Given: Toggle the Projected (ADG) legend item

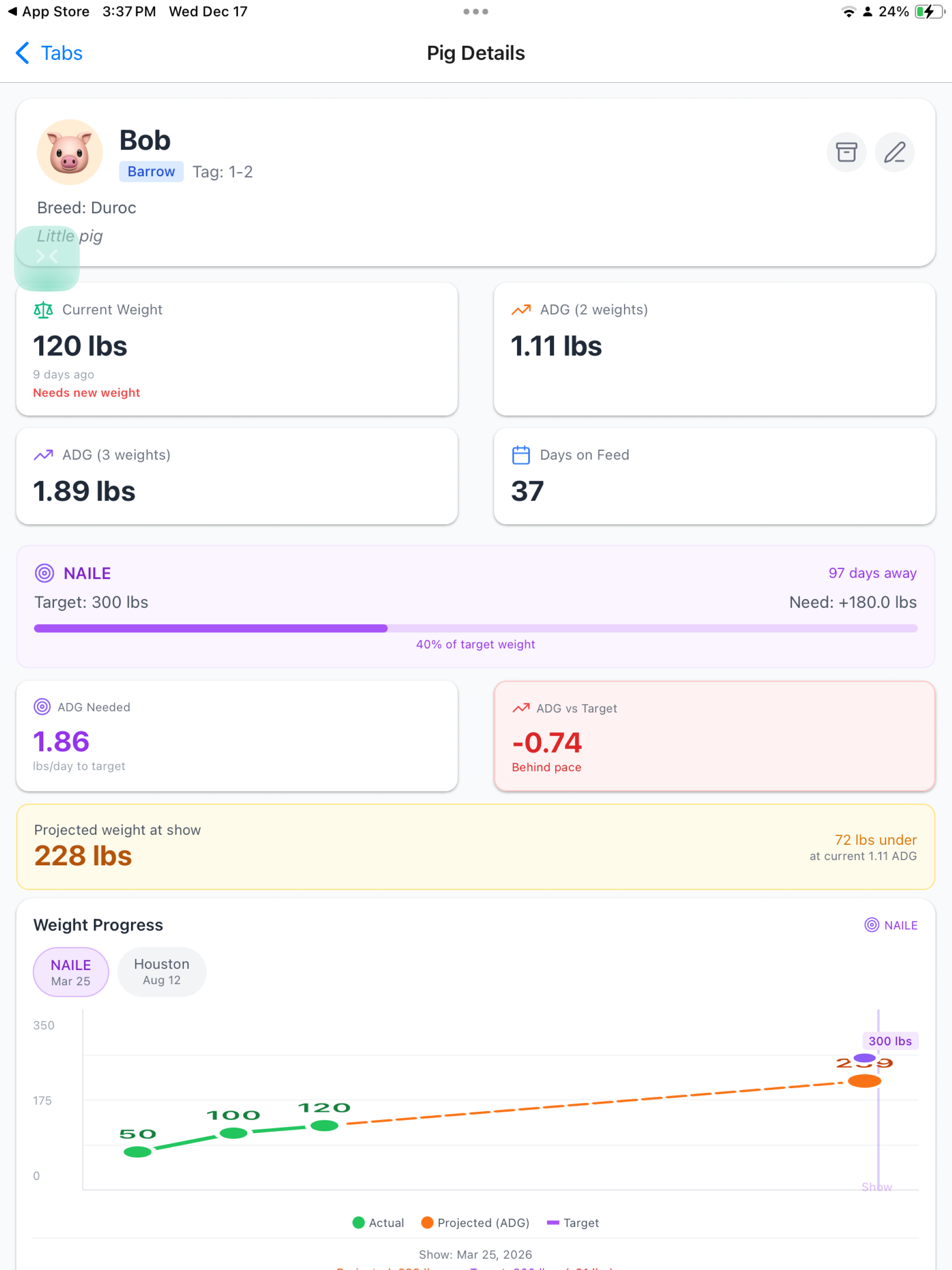Looking at the screenshot, I should [x=475, y=1223].
